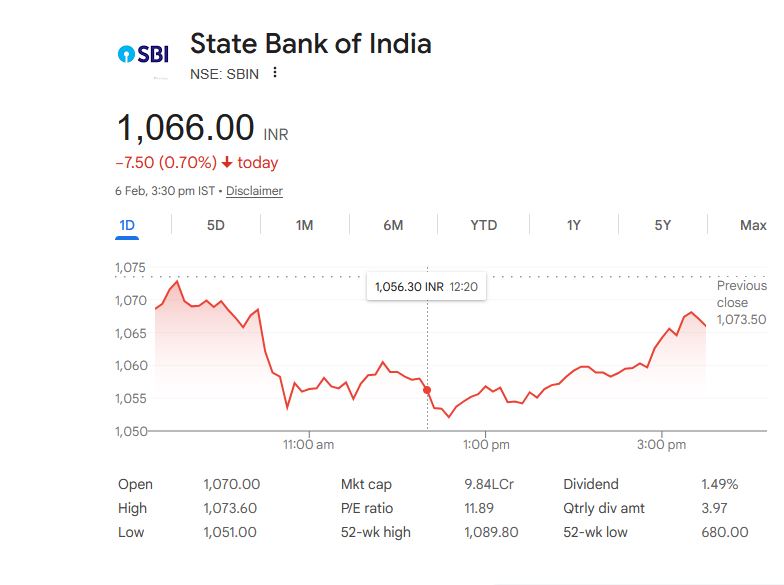Open the 5Y chart tab

662,225
